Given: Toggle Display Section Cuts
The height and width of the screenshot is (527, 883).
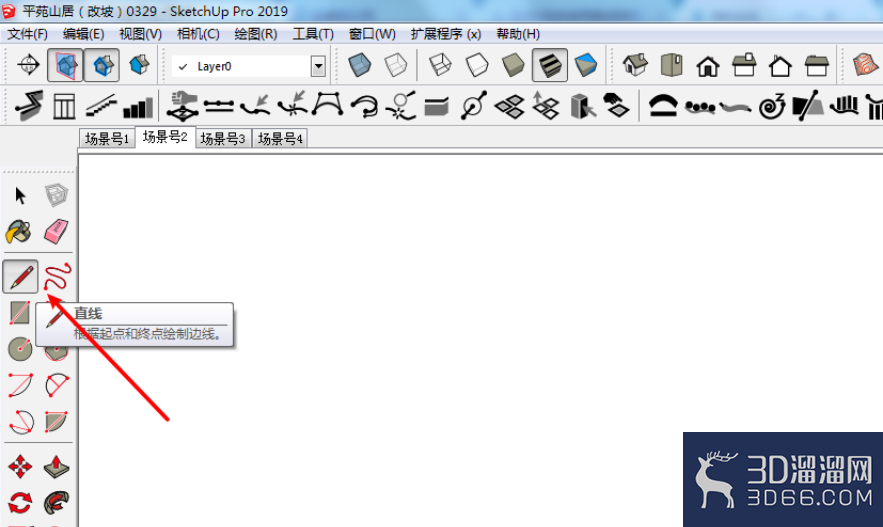Looking at the screenshot, I should coord(102,65).
